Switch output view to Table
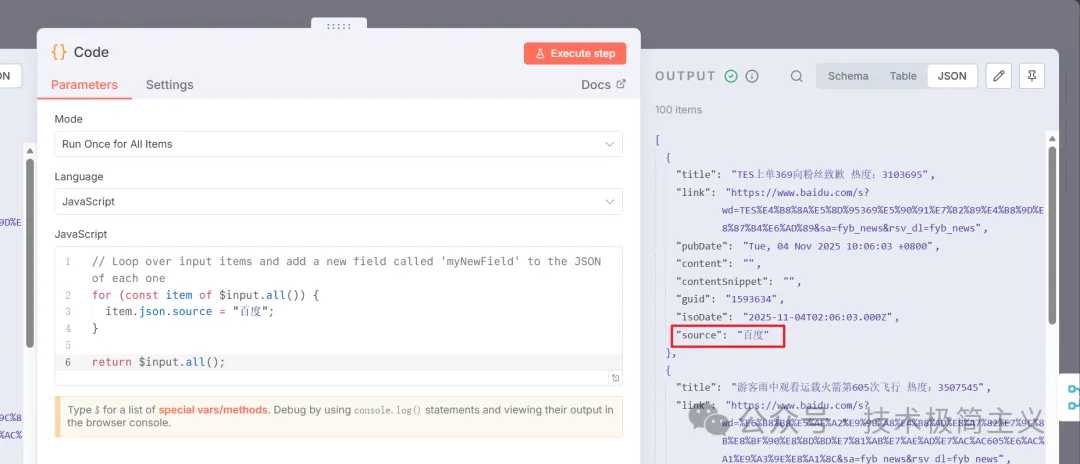 coord(903,76)
